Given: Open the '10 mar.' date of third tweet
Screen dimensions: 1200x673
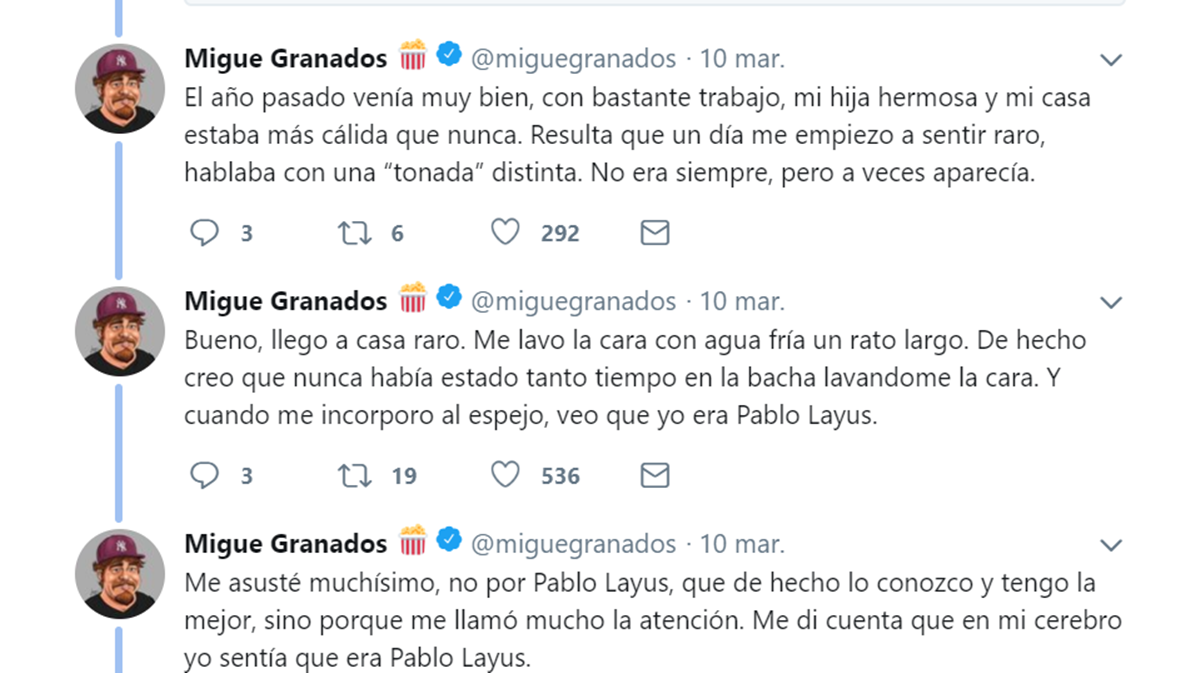Looking at the screenshot, I should tap(742, 543).
